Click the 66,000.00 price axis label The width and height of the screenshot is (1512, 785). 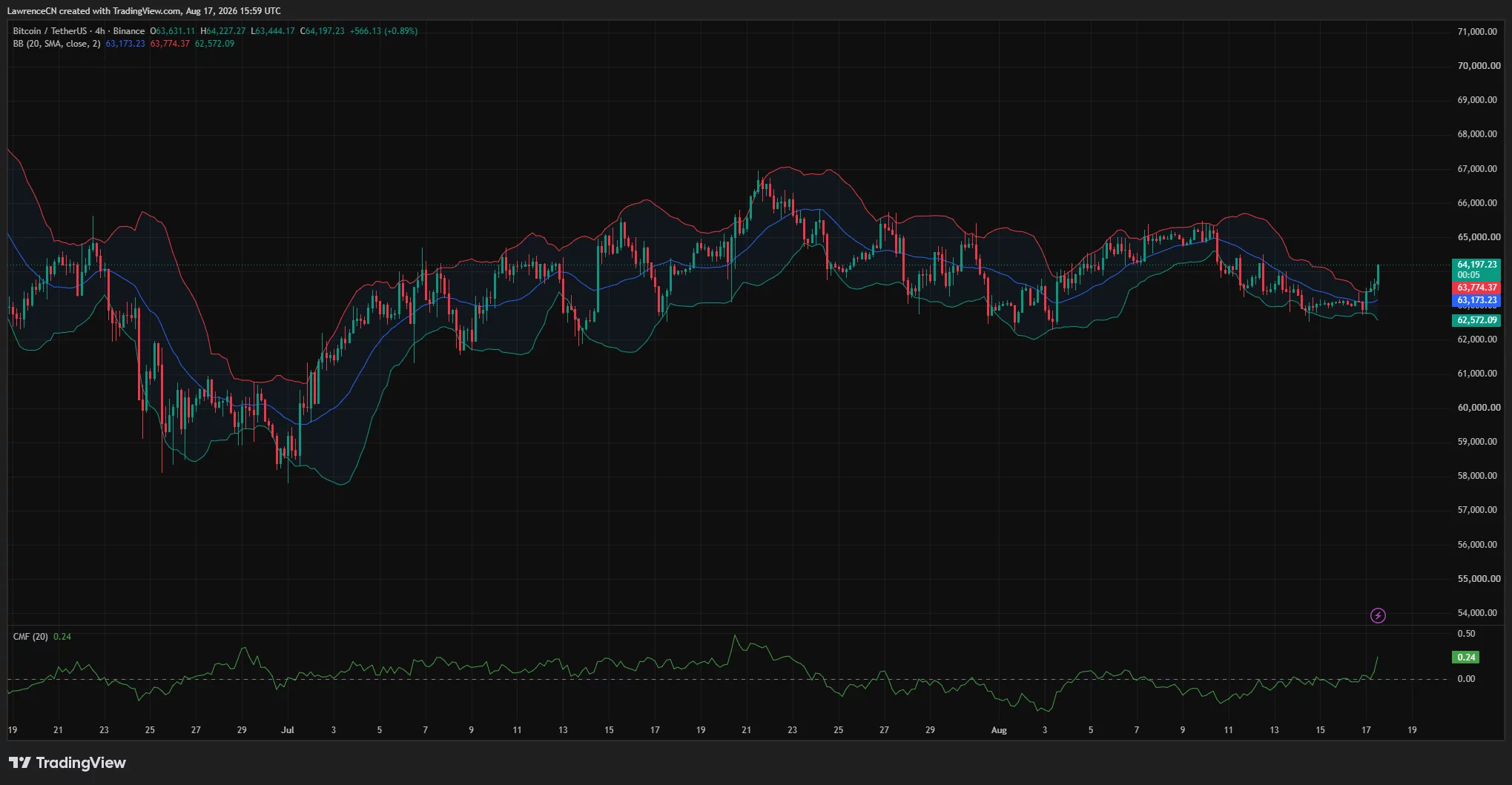[x=1478, y=203]
